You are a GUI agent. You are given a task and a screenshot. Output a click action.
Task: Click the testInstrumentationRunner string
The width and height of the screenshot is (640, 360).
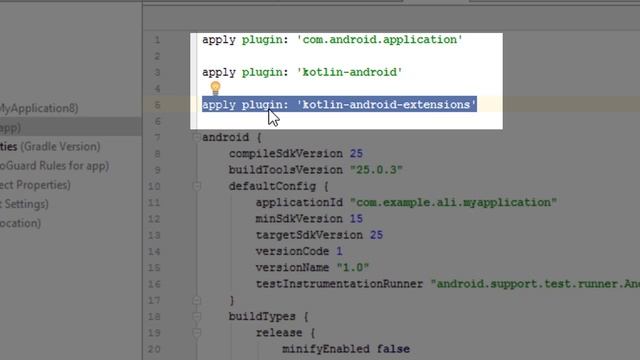click(x=535, y=284)
